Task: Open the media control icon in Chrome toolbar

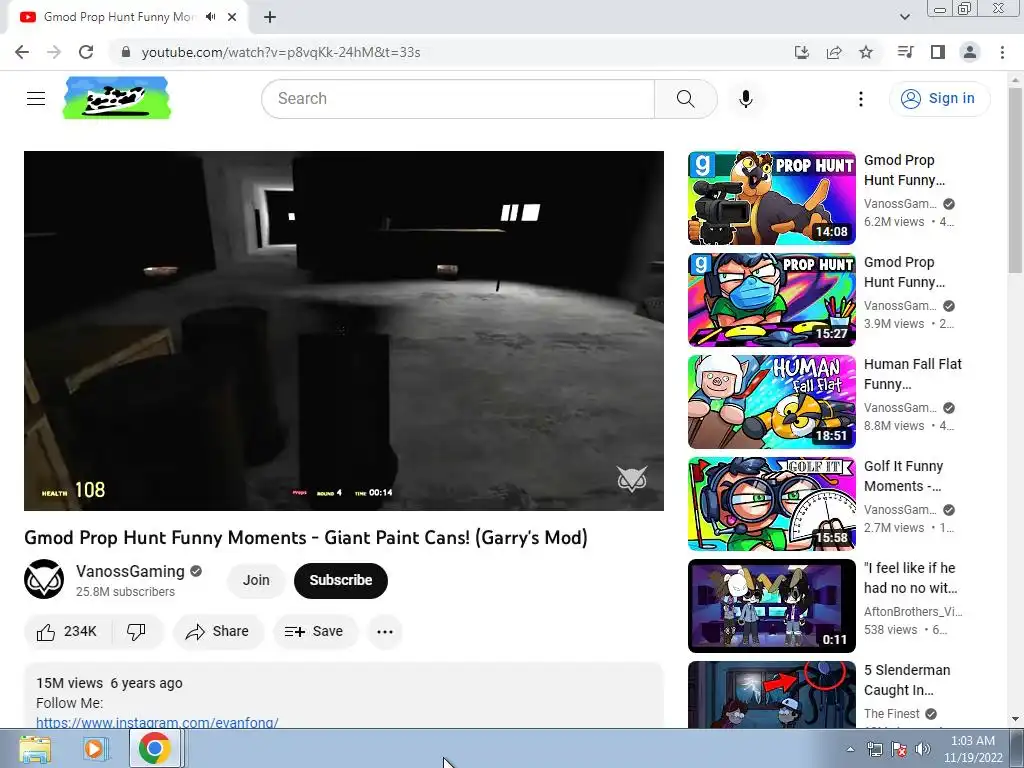Action: [905, 52]
